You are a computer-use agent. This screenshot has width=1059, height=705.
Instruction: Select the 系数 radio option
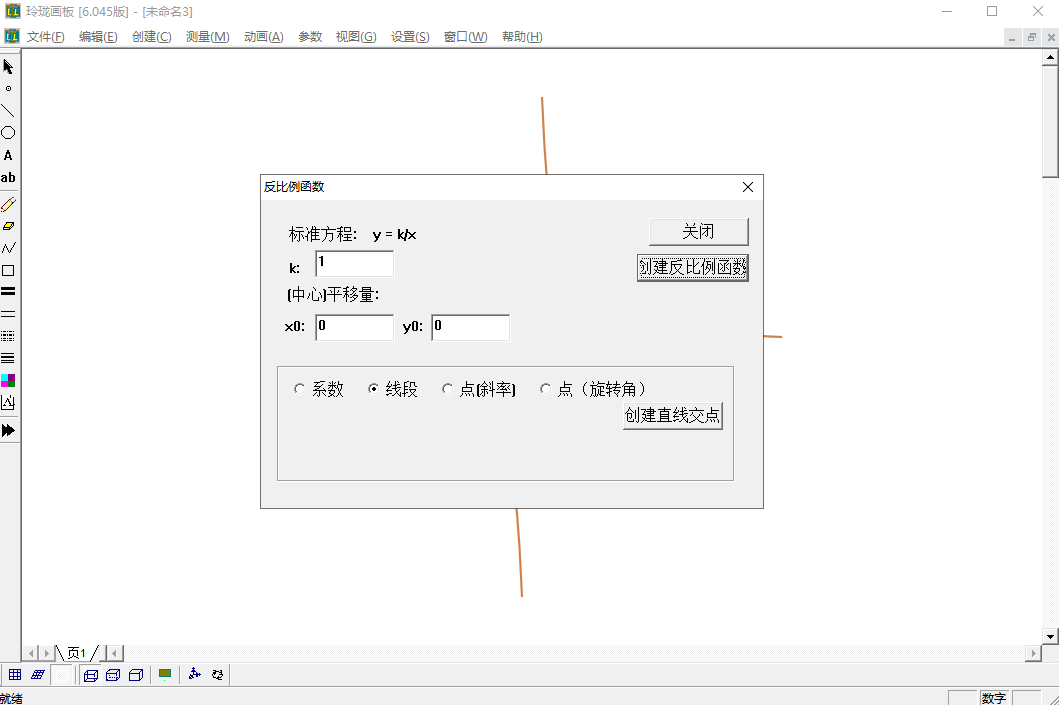(x=299, y=390)
